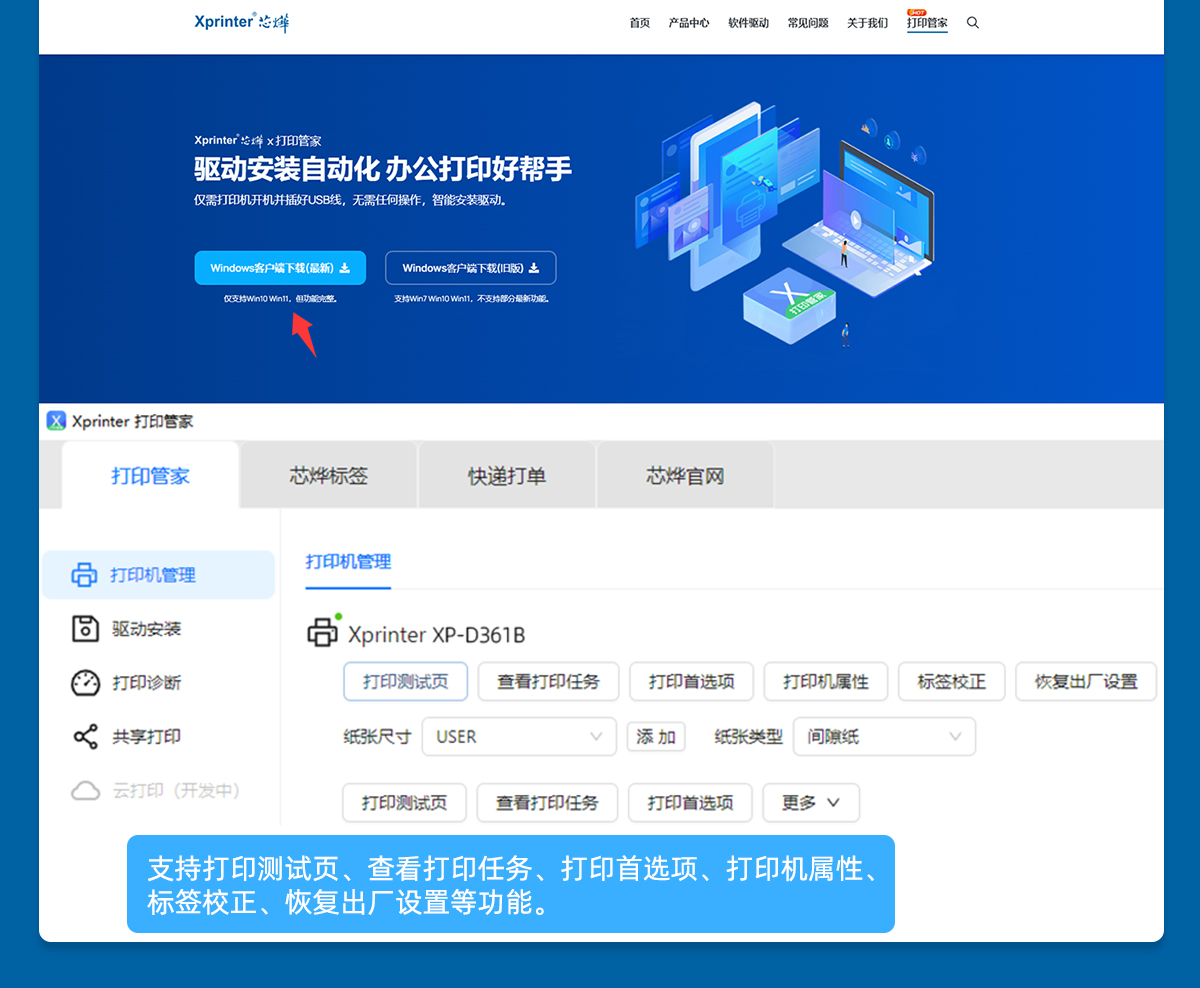
Task: Open 产品中心 in the website navigation
Action: click(689, 23)
